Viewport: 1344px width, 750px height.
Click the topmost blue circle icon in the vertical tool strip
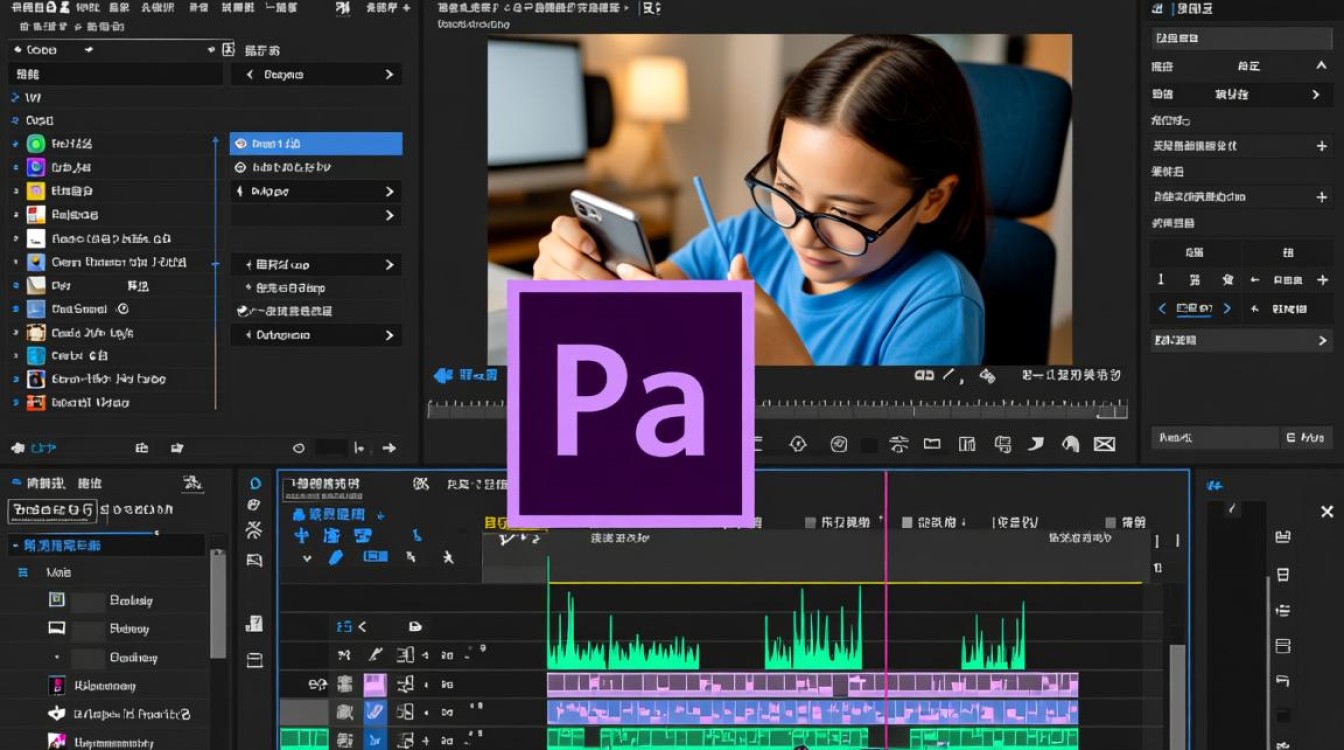[255, 484]
